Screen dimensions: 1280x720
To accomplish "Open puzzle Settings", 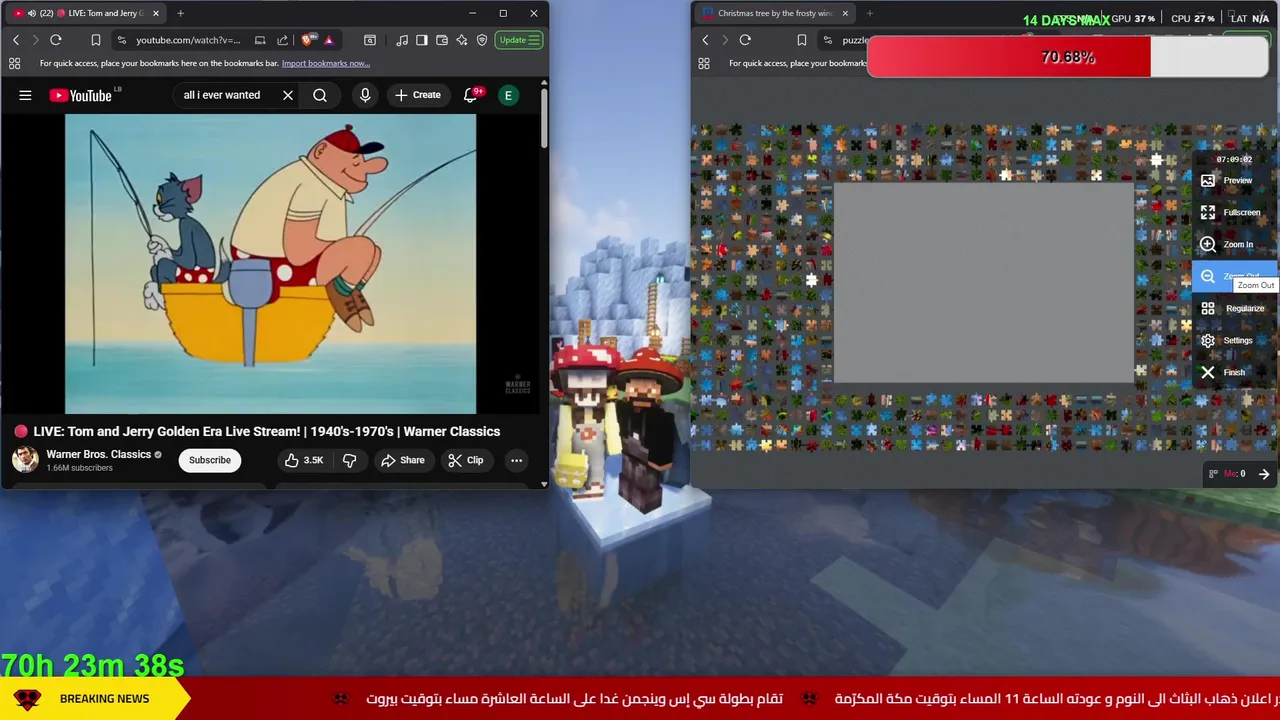I will (1236, 340).
